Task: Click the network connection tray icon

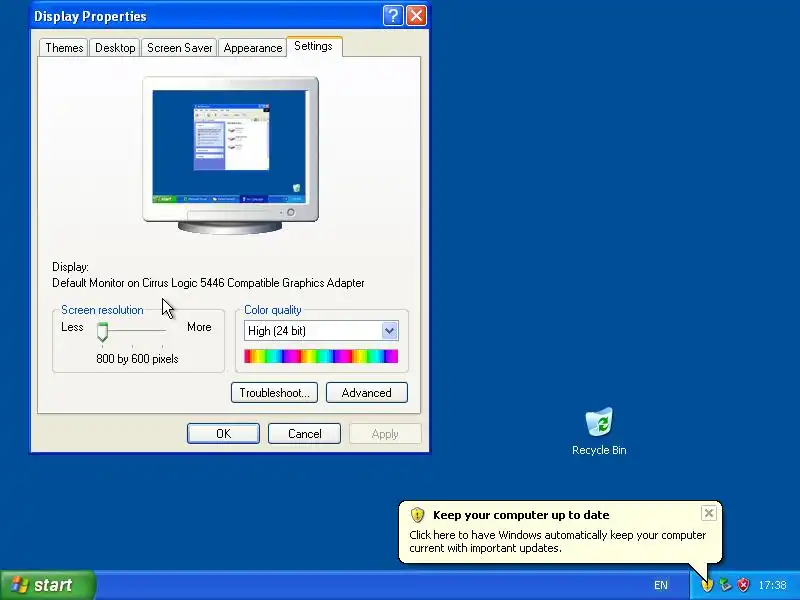Action: [725, 585]
